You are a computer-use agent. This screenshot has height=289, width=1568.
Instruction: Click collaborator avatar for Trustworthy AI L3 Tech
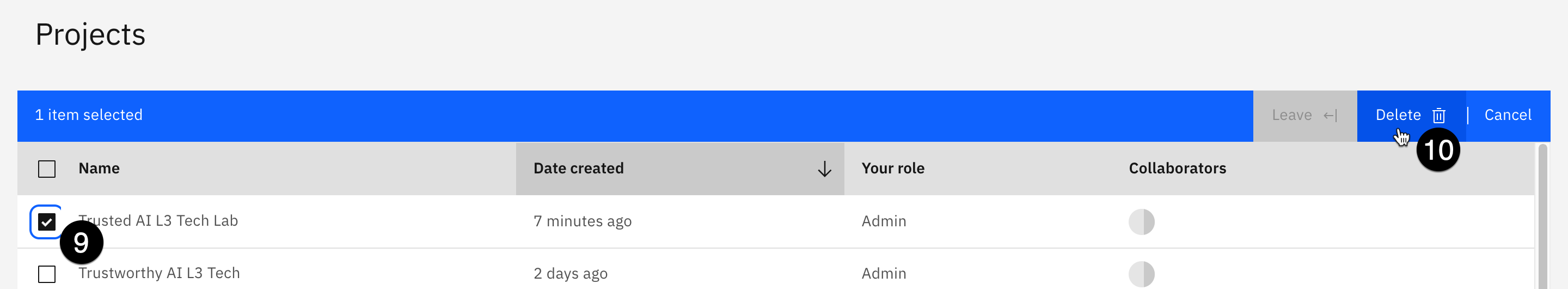(1141, 274)
